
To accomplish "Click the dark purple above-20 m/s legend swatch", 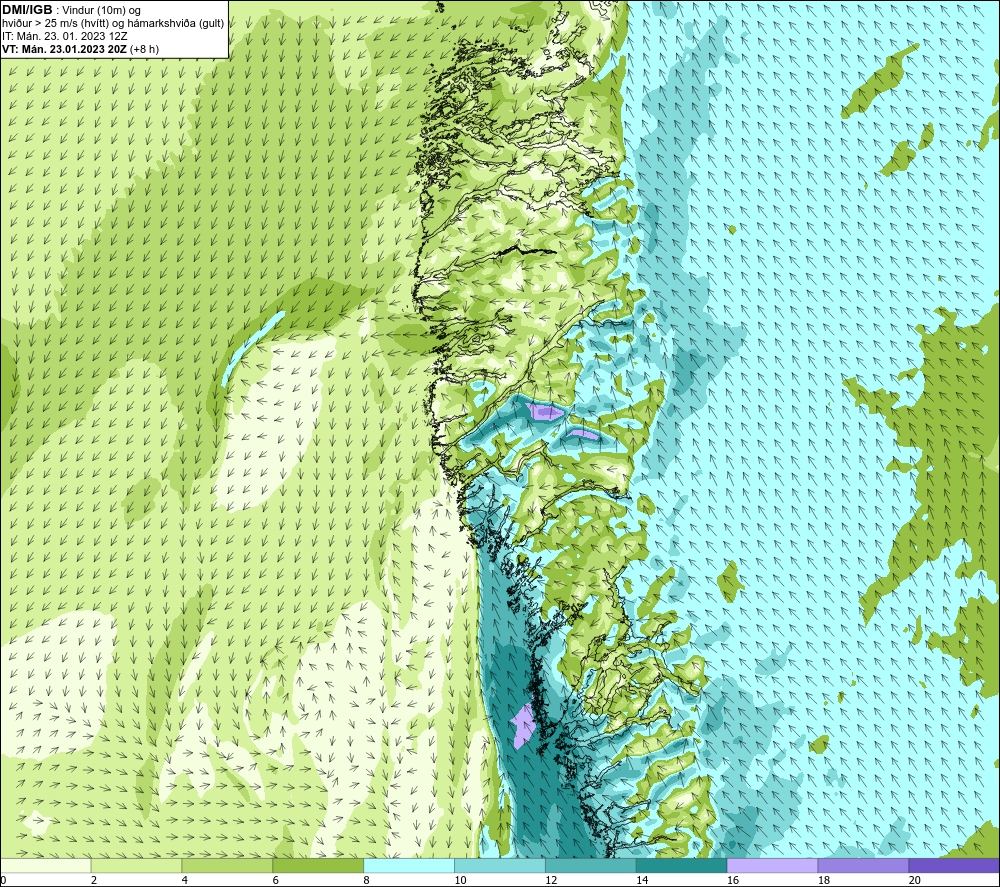I will [954, 866].
